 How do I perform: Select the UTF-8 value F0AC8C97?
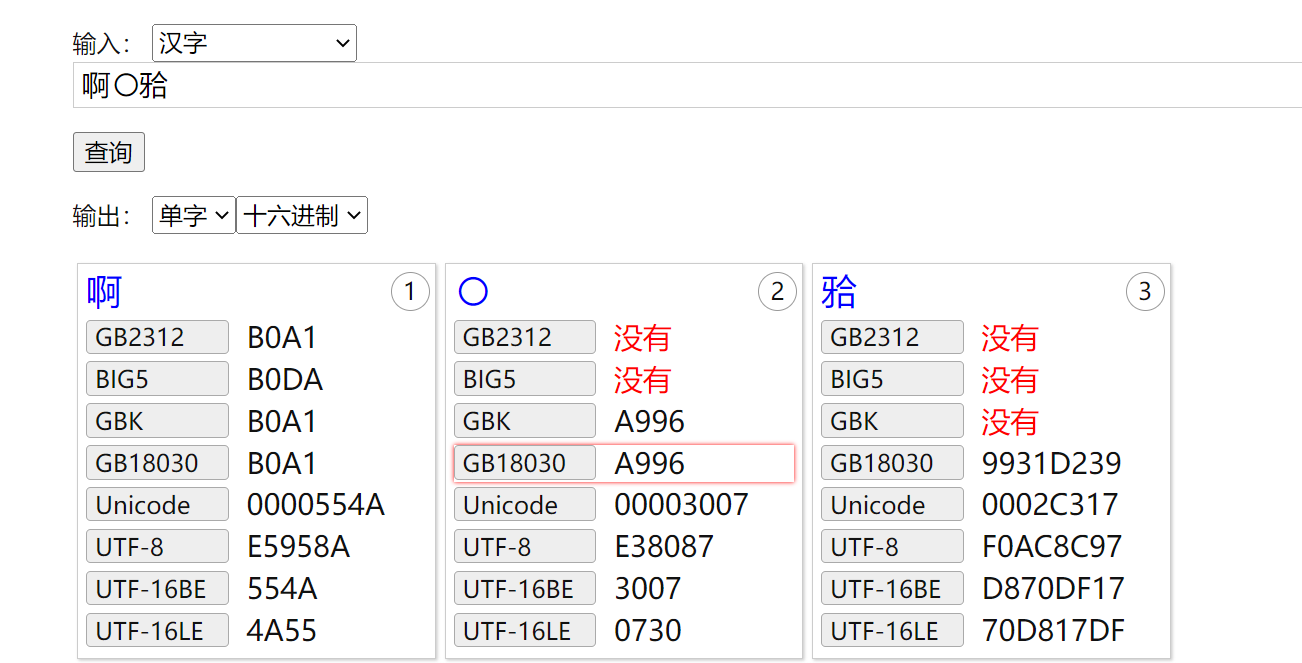[1052, 548]
